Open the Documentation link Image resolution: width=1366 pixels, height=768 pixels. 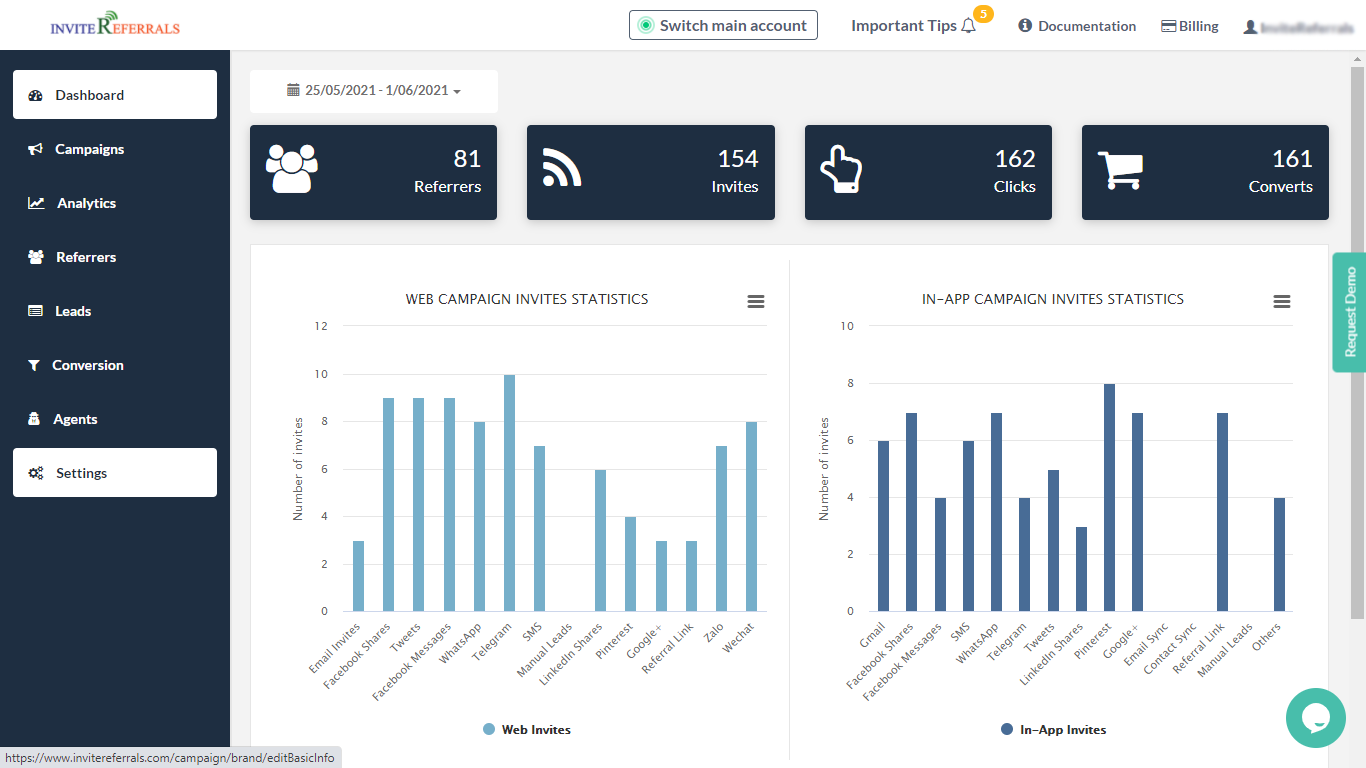(1077, 27)
